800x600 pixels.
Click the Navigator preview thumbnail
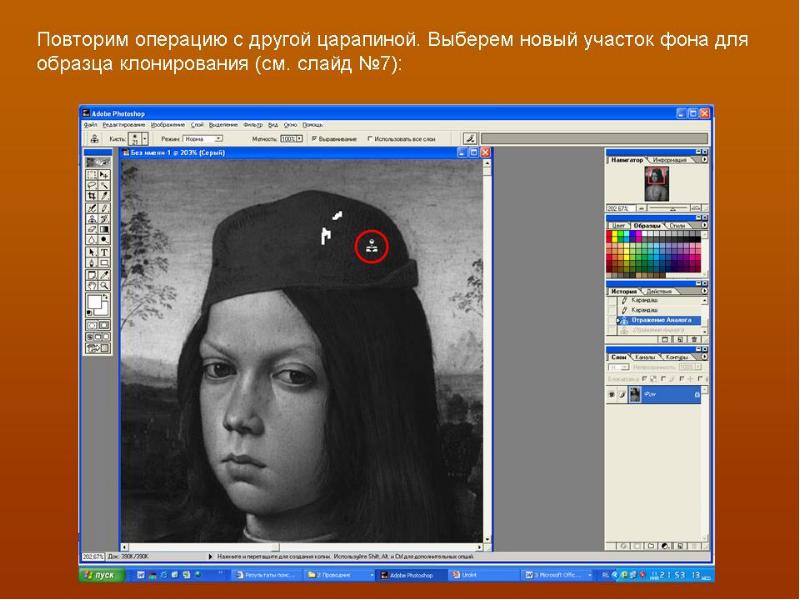tap(655, 183)
